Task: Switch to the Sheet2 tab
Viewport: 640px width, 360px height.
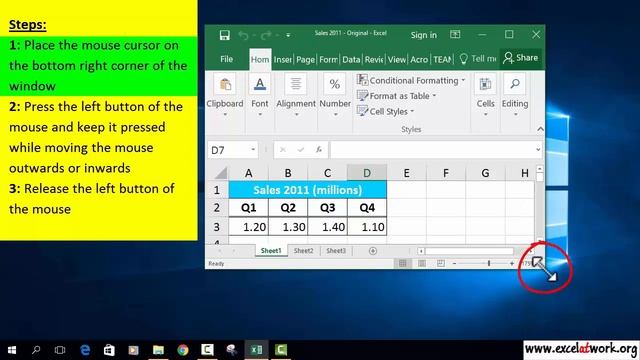Action: (x=304, y=251)
